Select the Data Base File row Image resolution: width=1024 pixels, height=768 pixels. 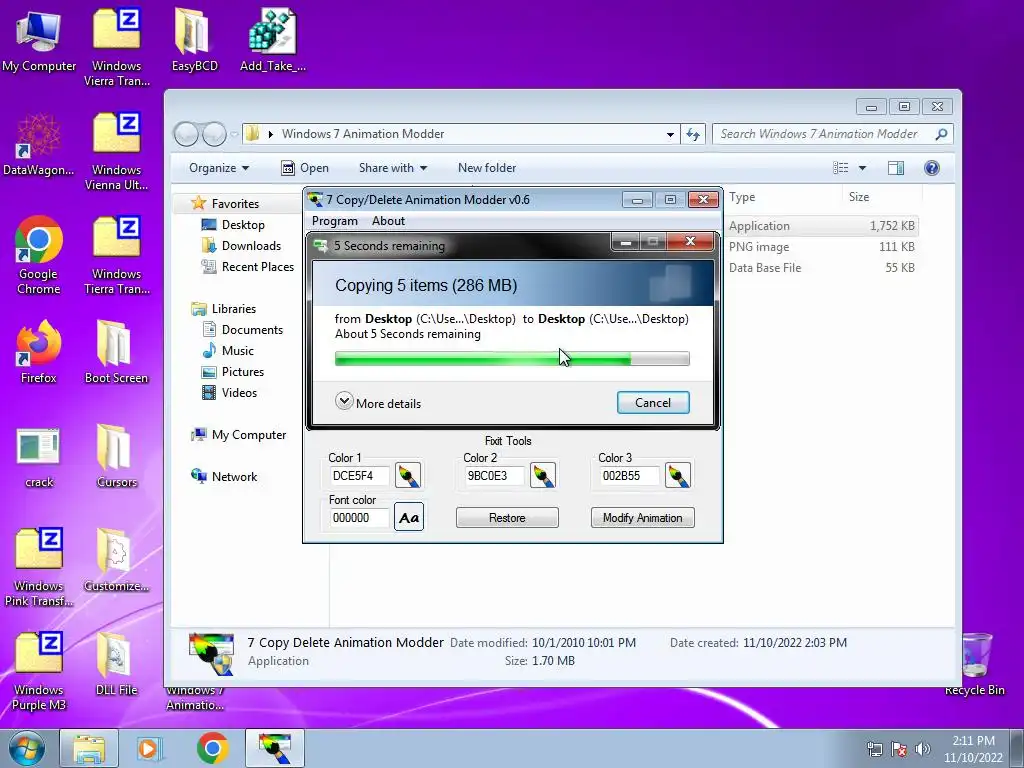tap(822, 268)
